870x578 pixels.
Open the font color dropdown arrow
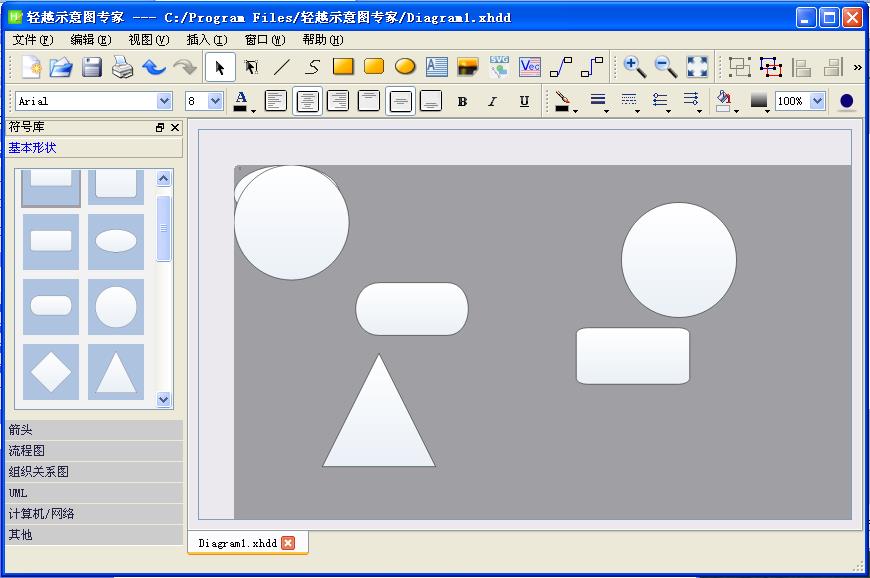click(x=254, y=111)
